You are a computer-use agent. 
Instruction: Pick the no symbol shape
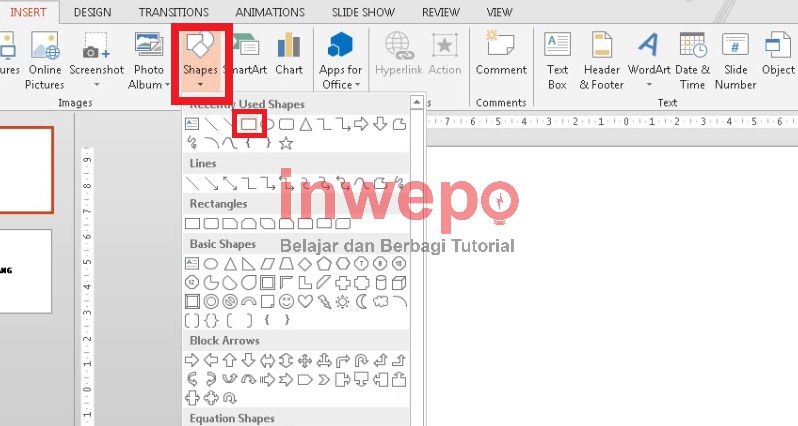230,302
